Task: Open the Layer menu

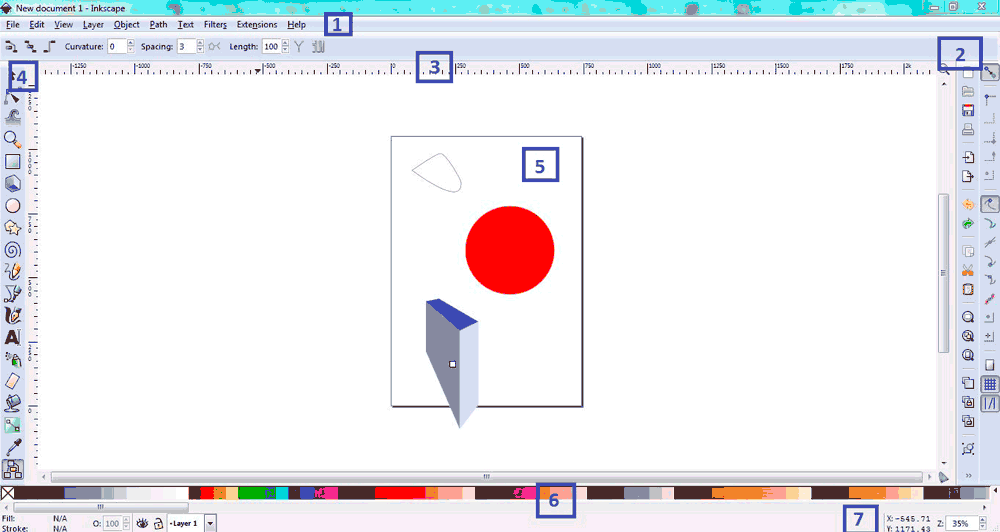Action: pos(93,24)
